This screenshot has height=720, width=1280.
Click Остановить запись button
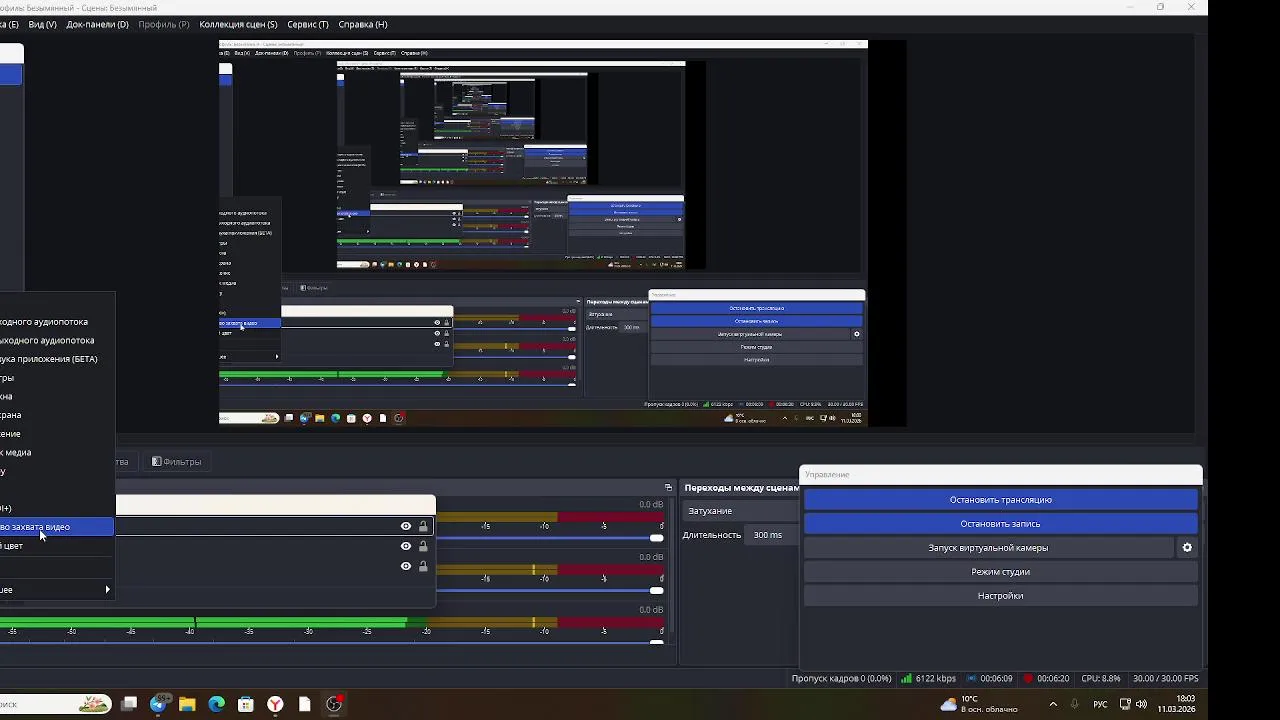coord(1001,524)
